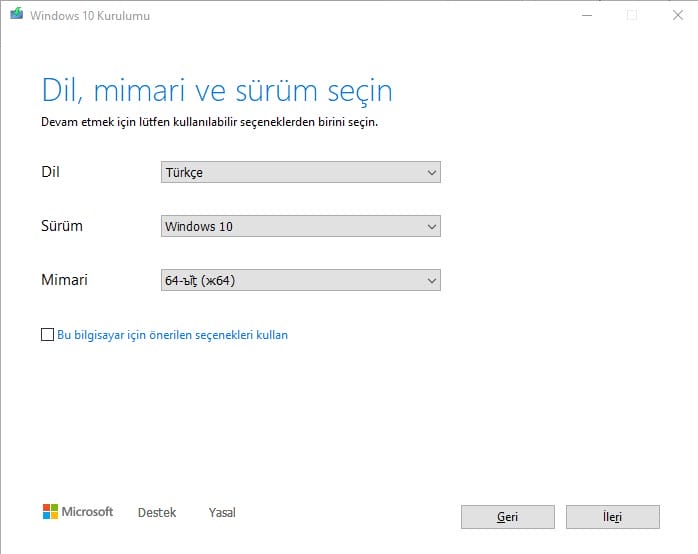
Task: Click the 'Bu bilgisayar için önerilen seçenekleri kullan' label
Action: (172, 336)
